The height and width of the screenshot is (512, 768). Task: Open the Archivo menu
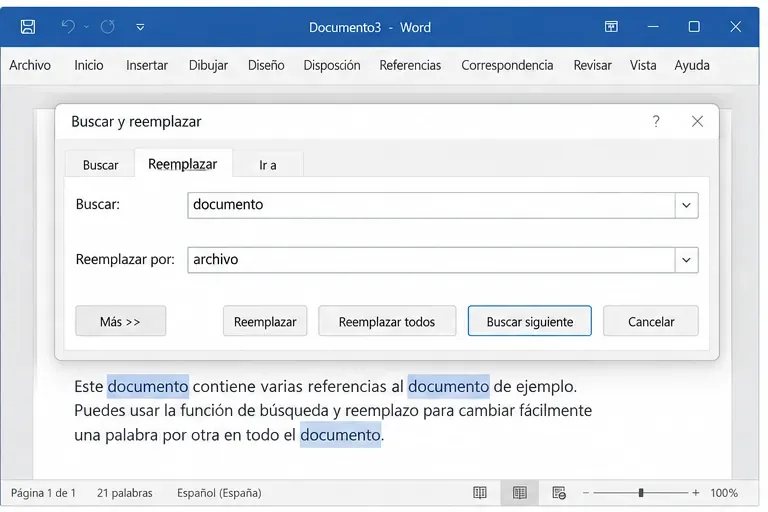(30, 65)
